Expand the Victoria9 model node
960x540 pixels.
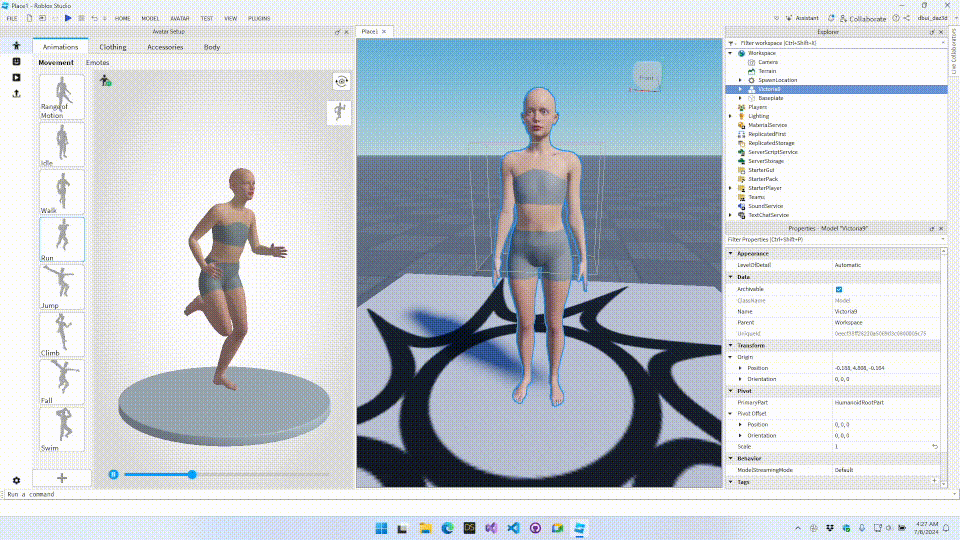pos(740,89)
